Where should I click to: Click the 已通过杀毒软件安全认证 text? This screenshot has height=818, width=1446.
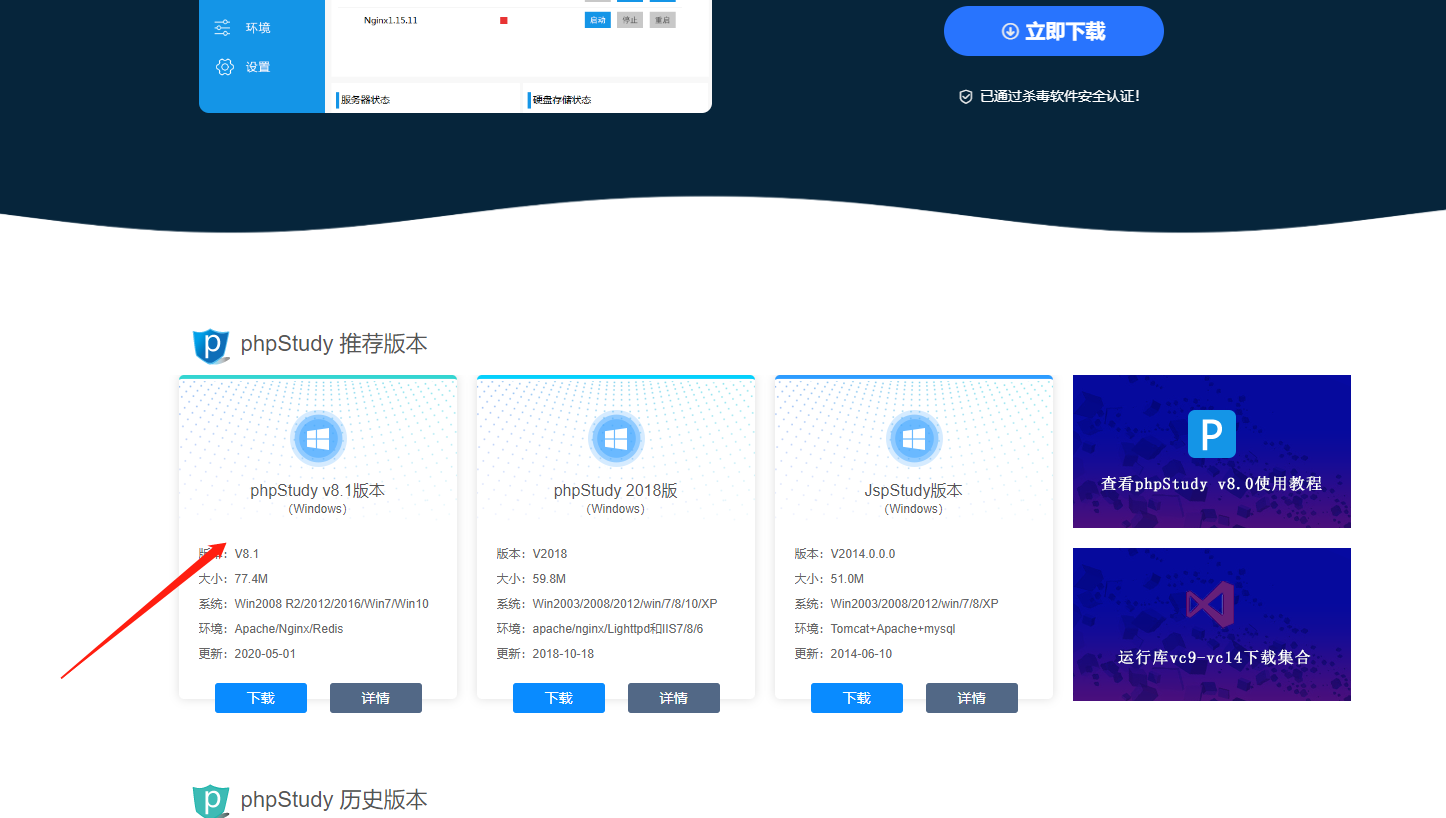[x=1060, y=96]
